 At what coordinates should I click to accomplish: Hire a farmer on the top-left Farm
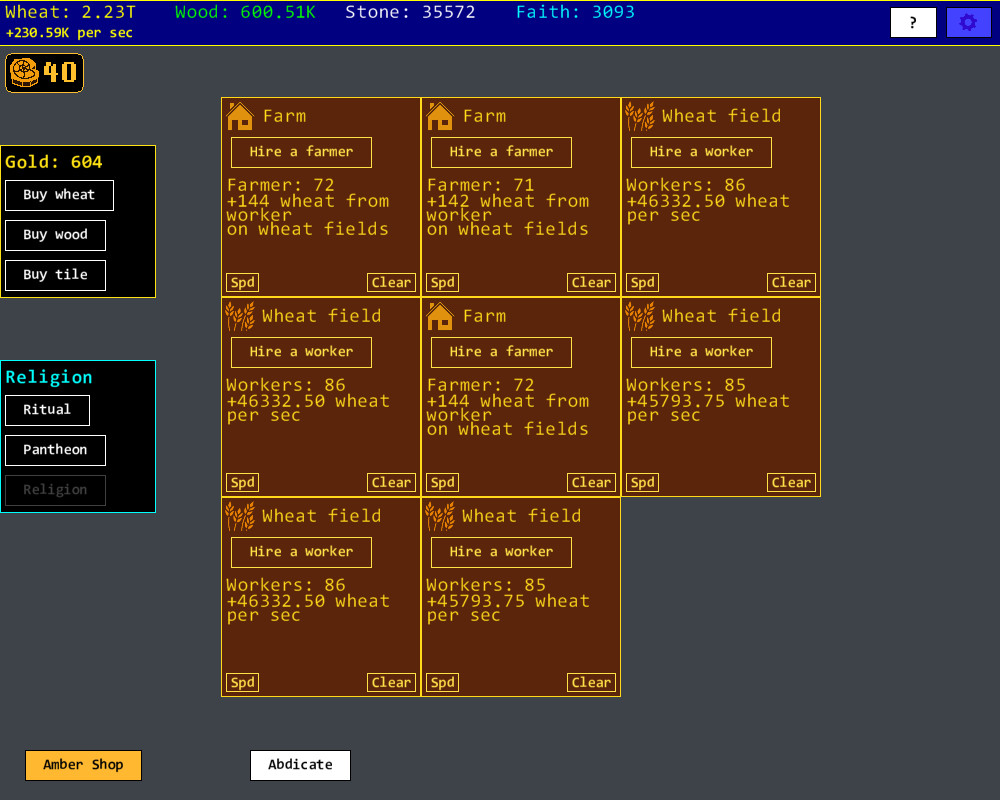(x=300, y=152)
